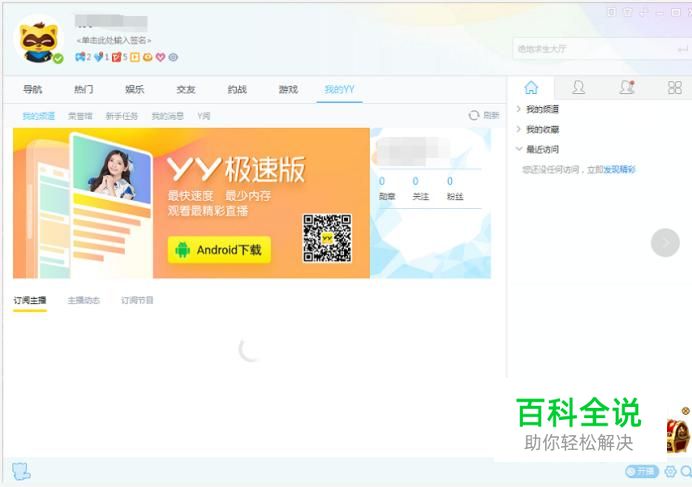Image resolution: width=692 pixels, height=487 pixels.
Task: Open the person icon tab with red dot
Action: click(627, 87)
